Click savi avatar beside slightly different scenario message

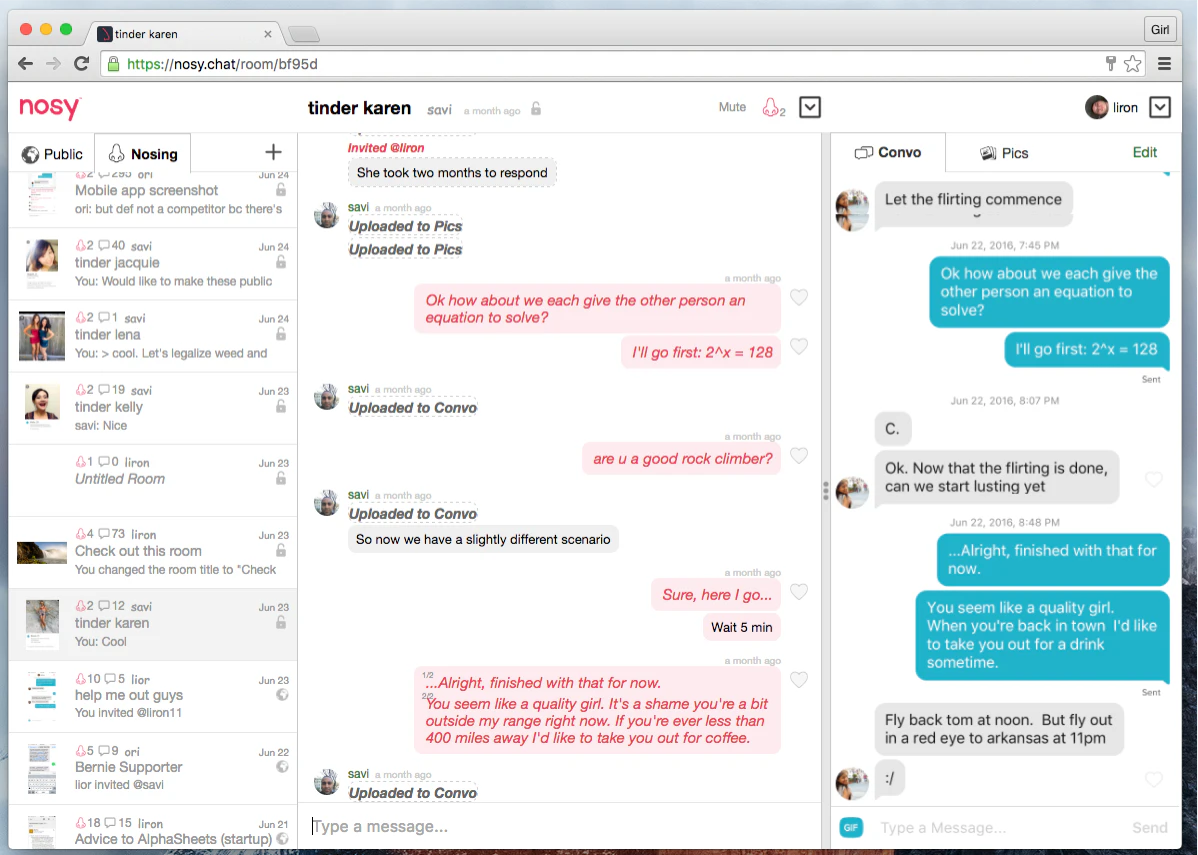pos(326,503)
